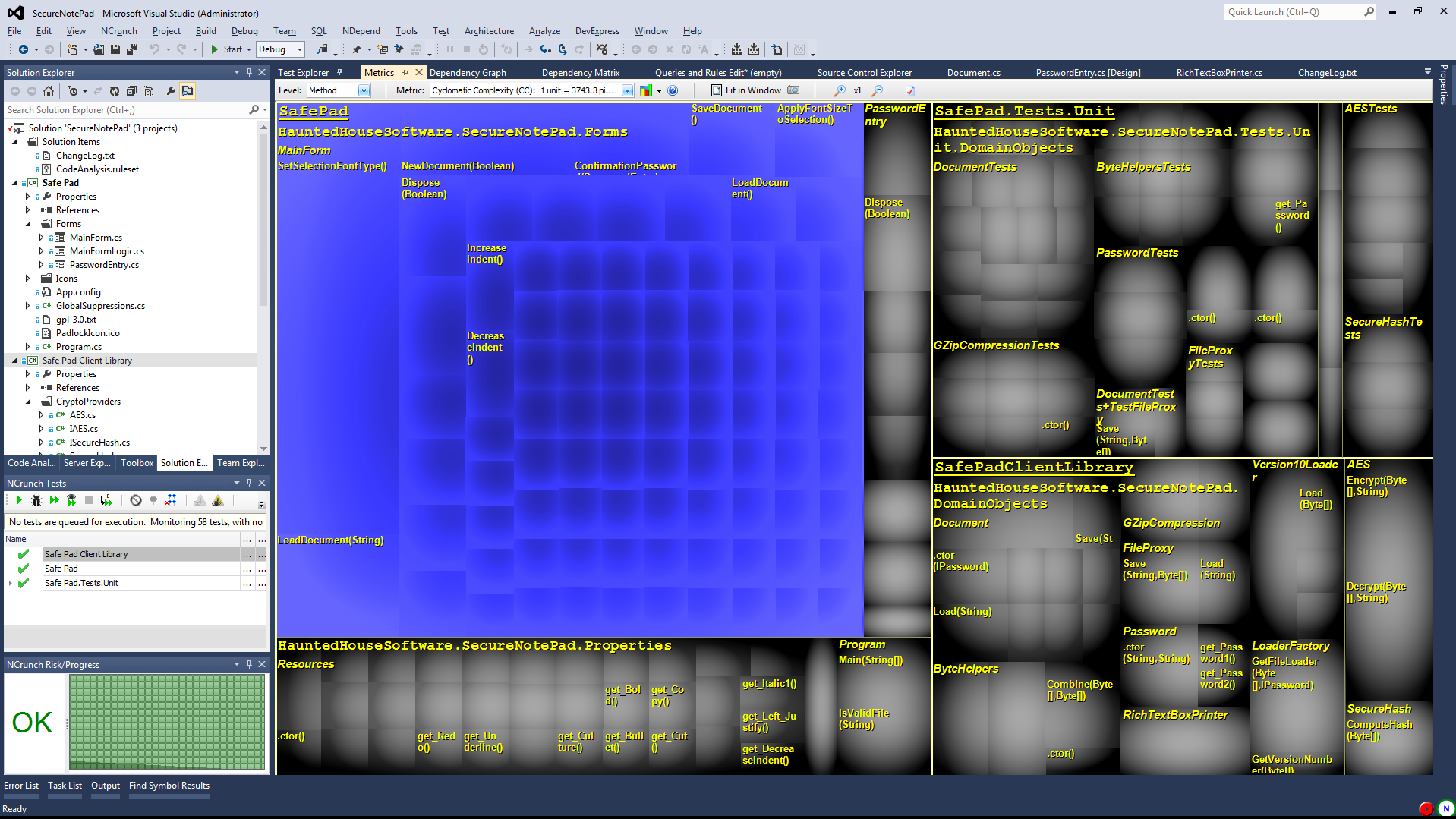Select the color legend icon on the metrics toolbar
Screen dimensions: 1456x819
[x=646, y=90]
